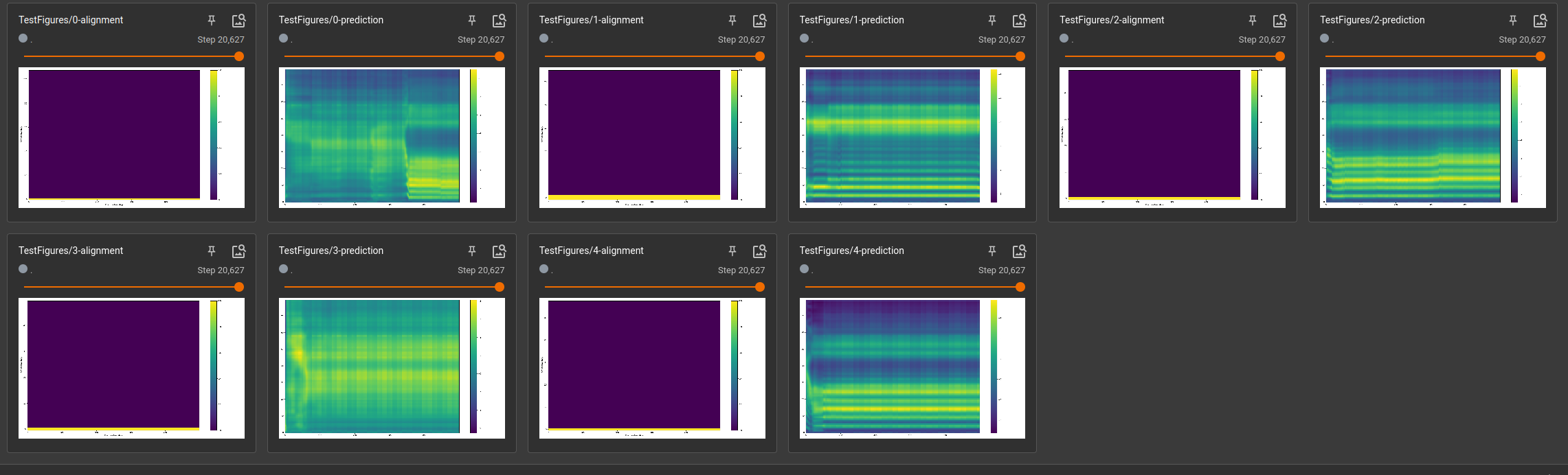The width and height of the screenshot is (1568, 475).
Task: Toggle actual image size for TestFigures/0-alignment
Action: (x=238, y=21)
